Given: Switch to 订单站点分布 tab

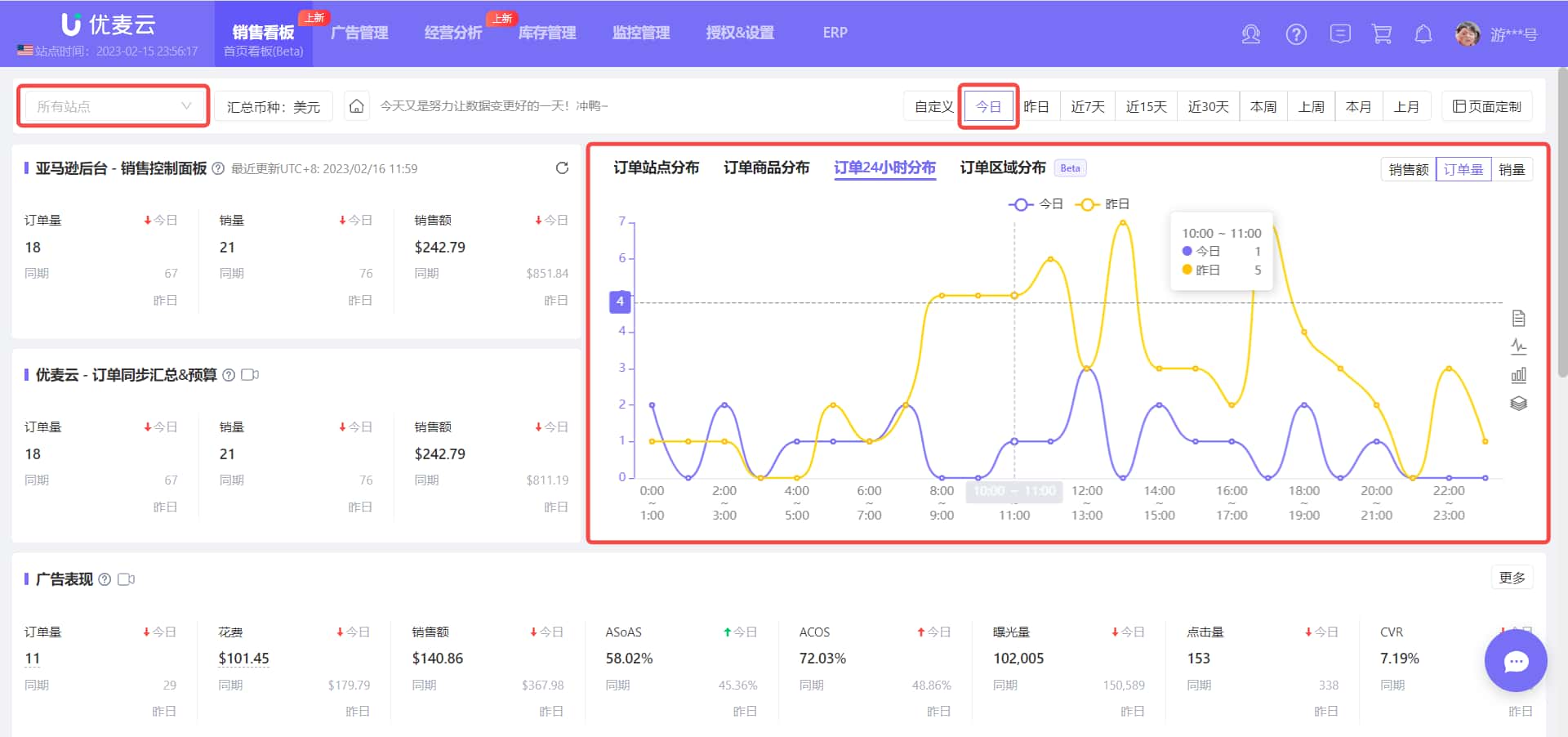Looking at the screenshot, I should click(657, 167).
